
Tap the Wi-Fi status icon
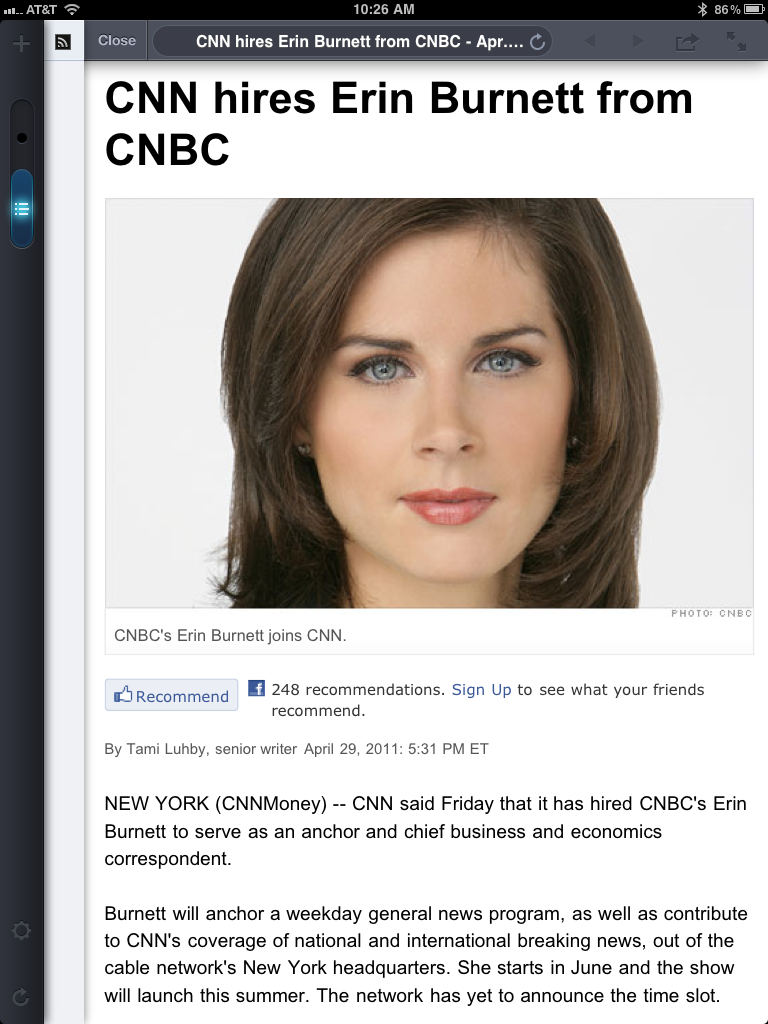[72, 9]
